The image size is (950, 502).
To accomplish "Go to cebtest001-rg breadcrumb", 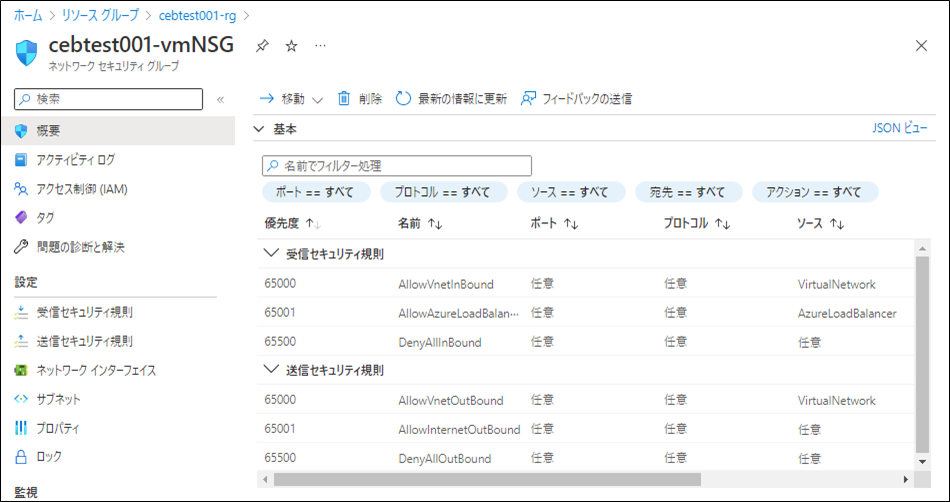I will [x=198, y=15].
